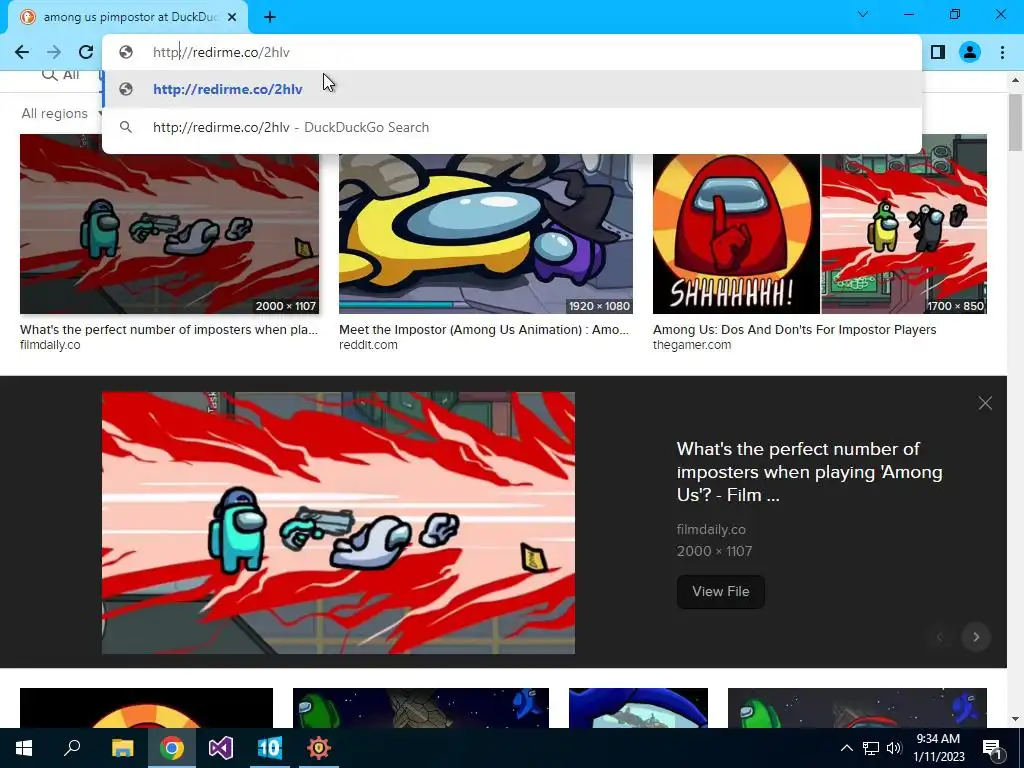Click the forward navigation arrow

[x=54, y=52]
